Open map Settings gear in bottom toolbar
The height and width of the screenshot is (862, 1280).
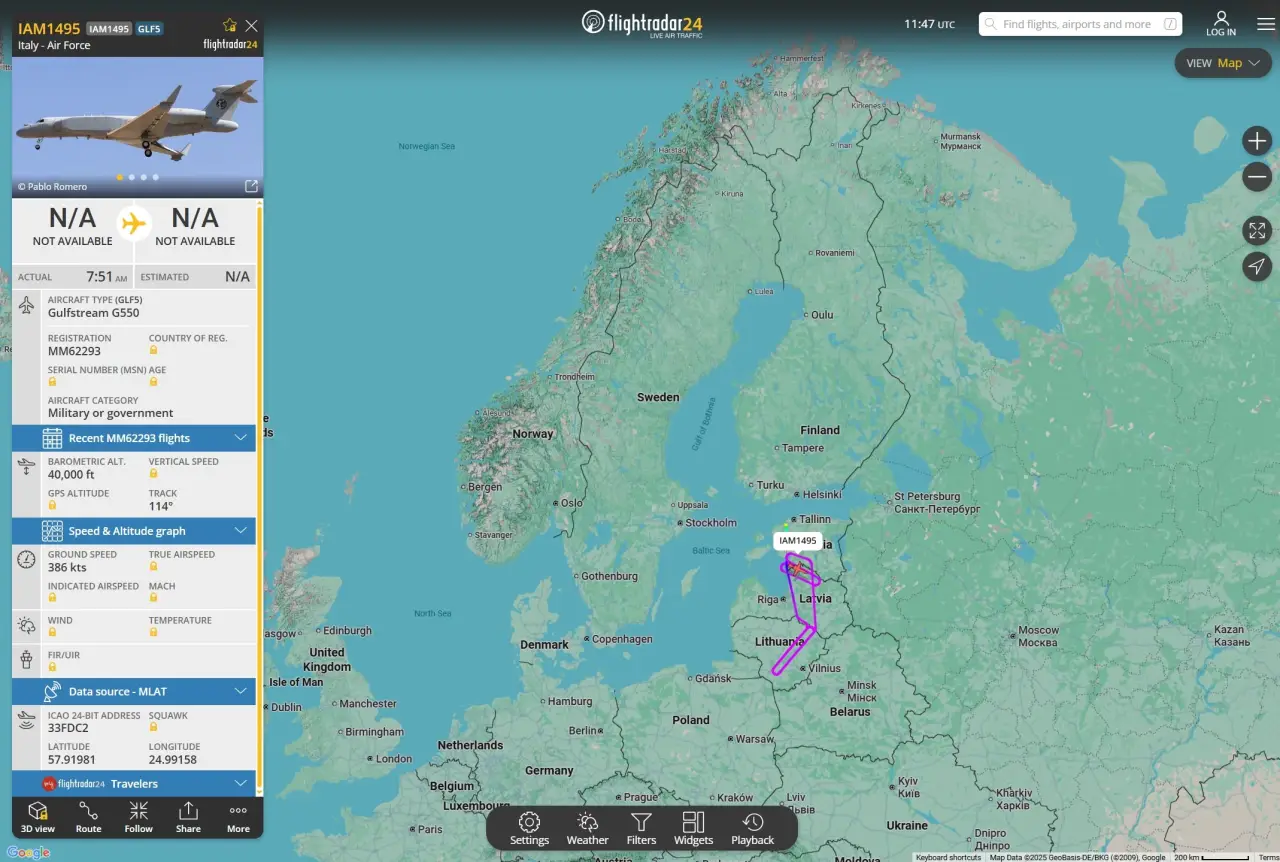pyautogui.click(x=529, y=828)
